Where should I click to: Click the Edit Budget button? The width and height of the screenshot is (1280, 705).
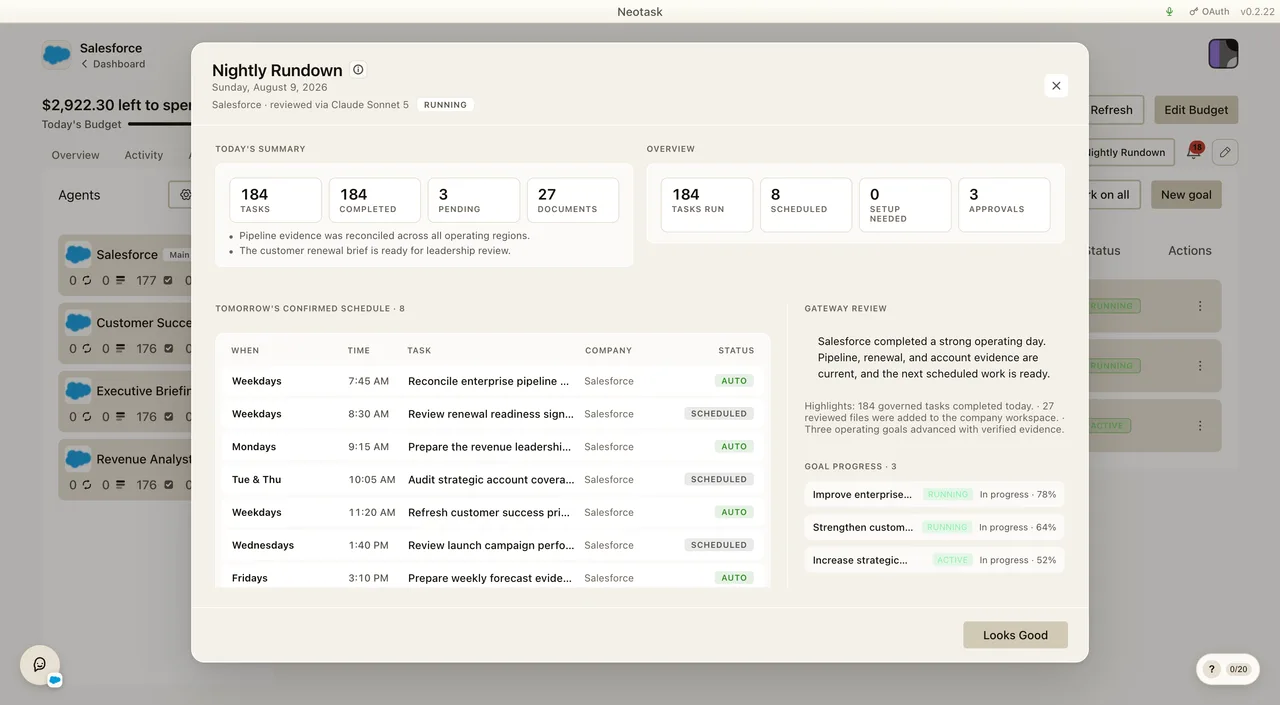tap(1196, 110)
